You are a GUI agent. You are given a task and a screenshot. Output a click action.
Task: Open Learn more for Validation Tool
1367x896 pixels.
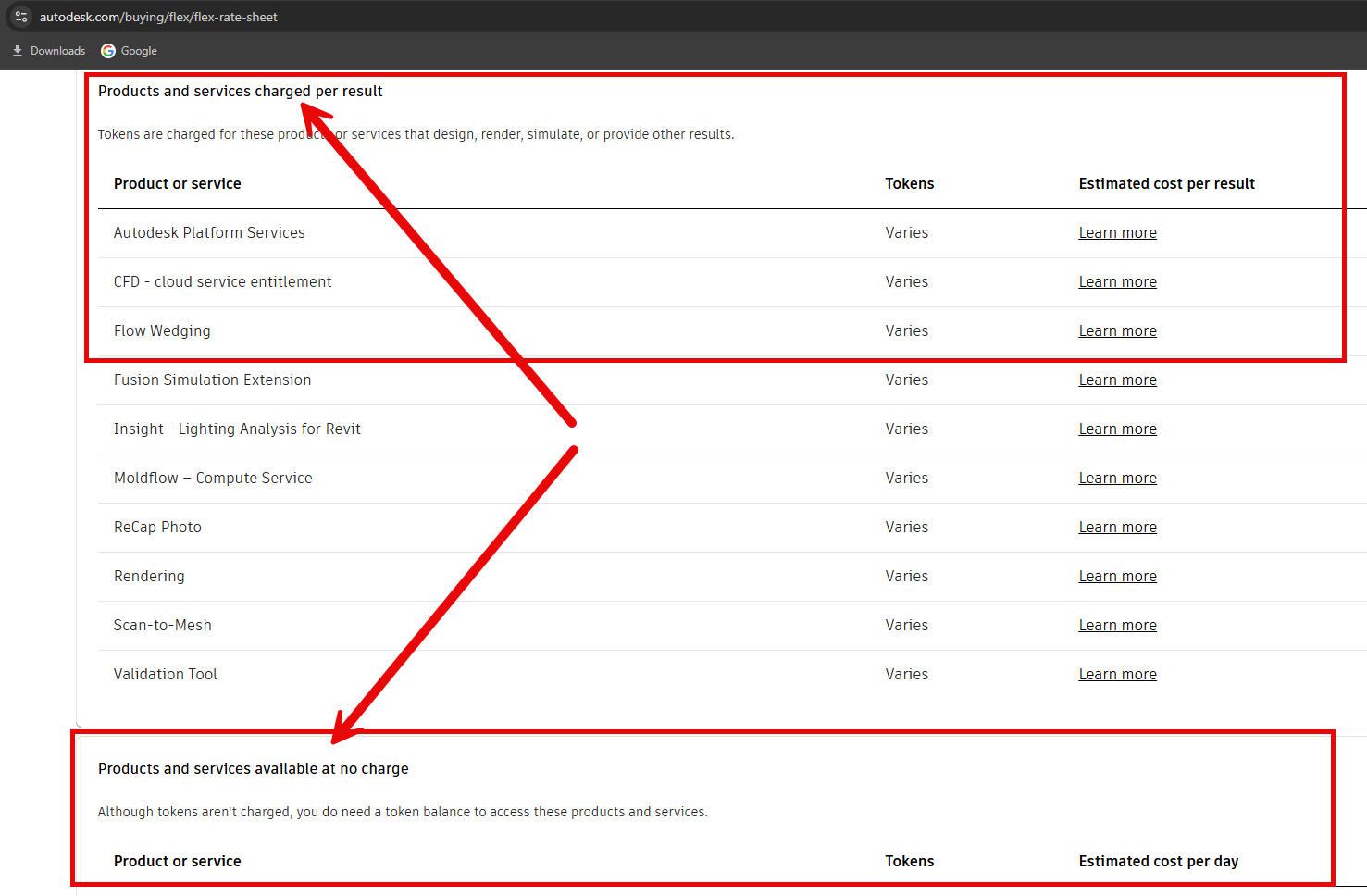(x=1117, y=675)
